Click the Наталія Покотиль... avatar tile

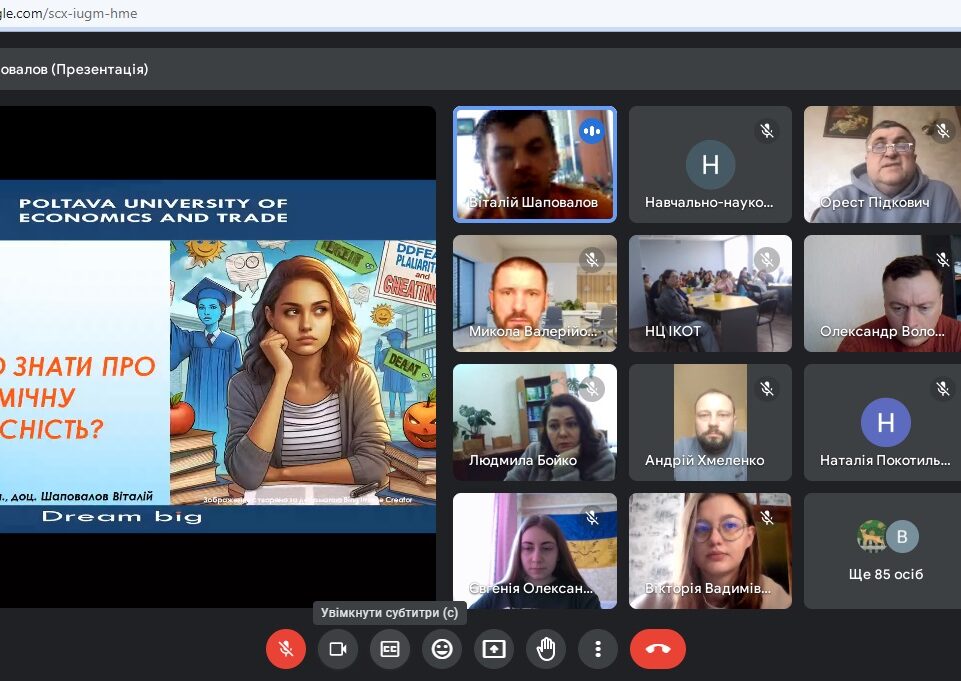[886, 421]
